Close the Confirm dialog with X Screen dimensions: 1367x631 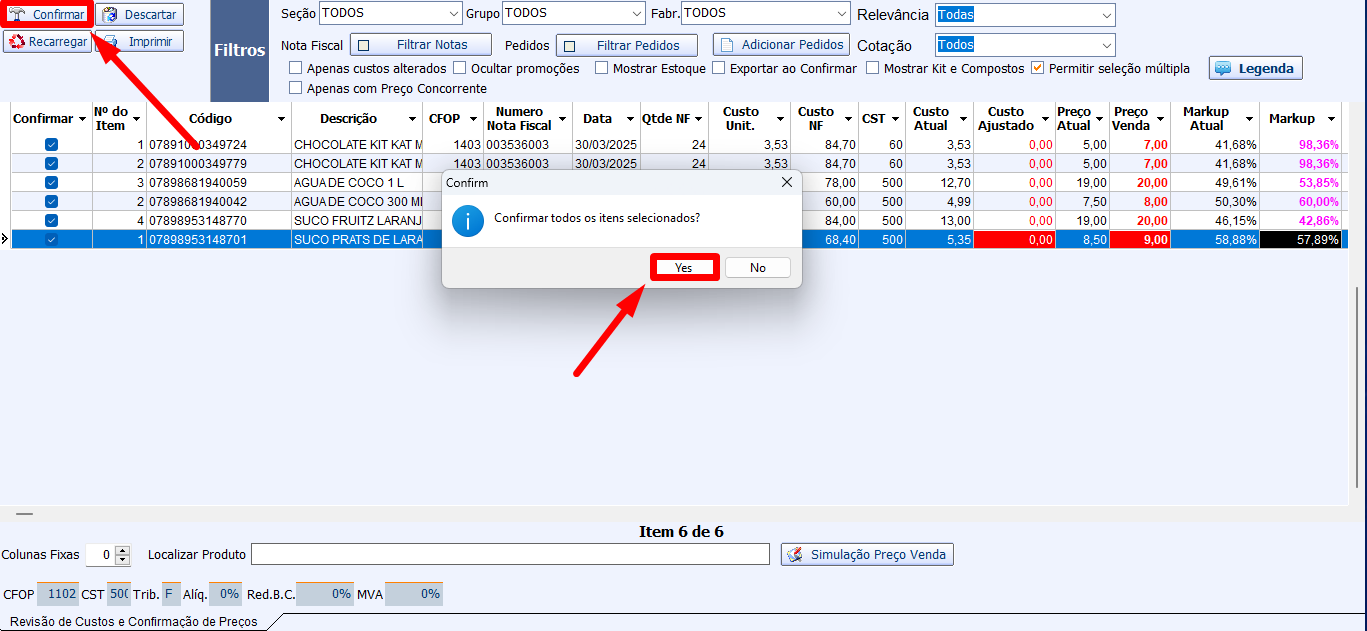click(x=786, y=183)
